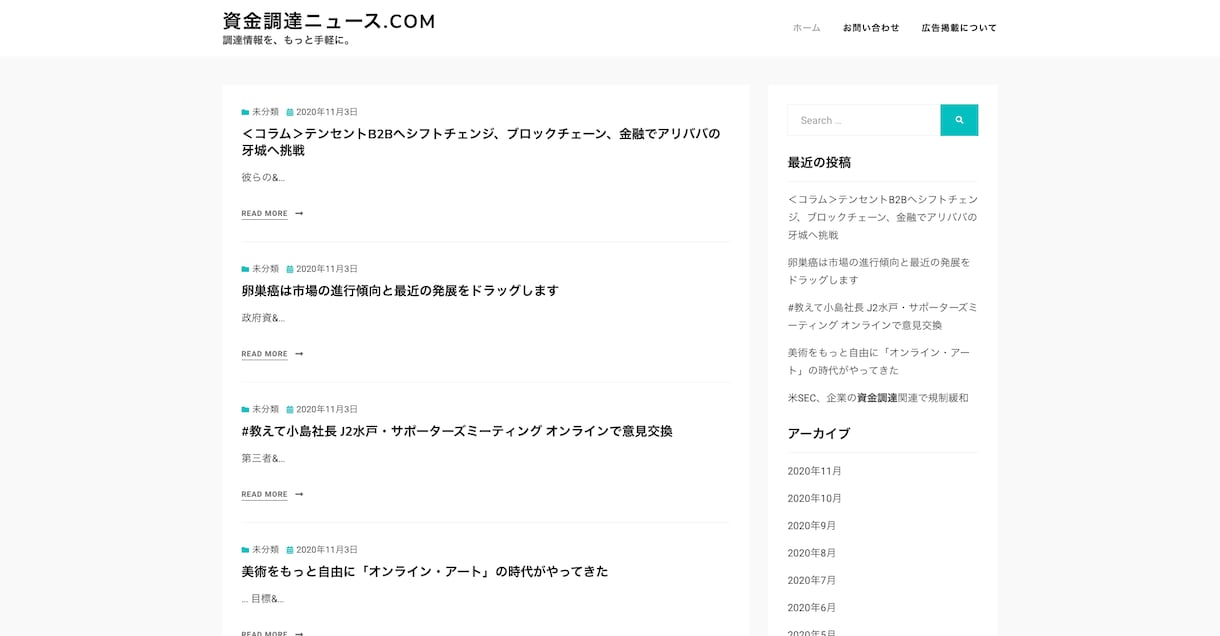Screen dimensions: 1220x636
Task: Click the teal search magnifier button
Action: click(x=959, y=120)
